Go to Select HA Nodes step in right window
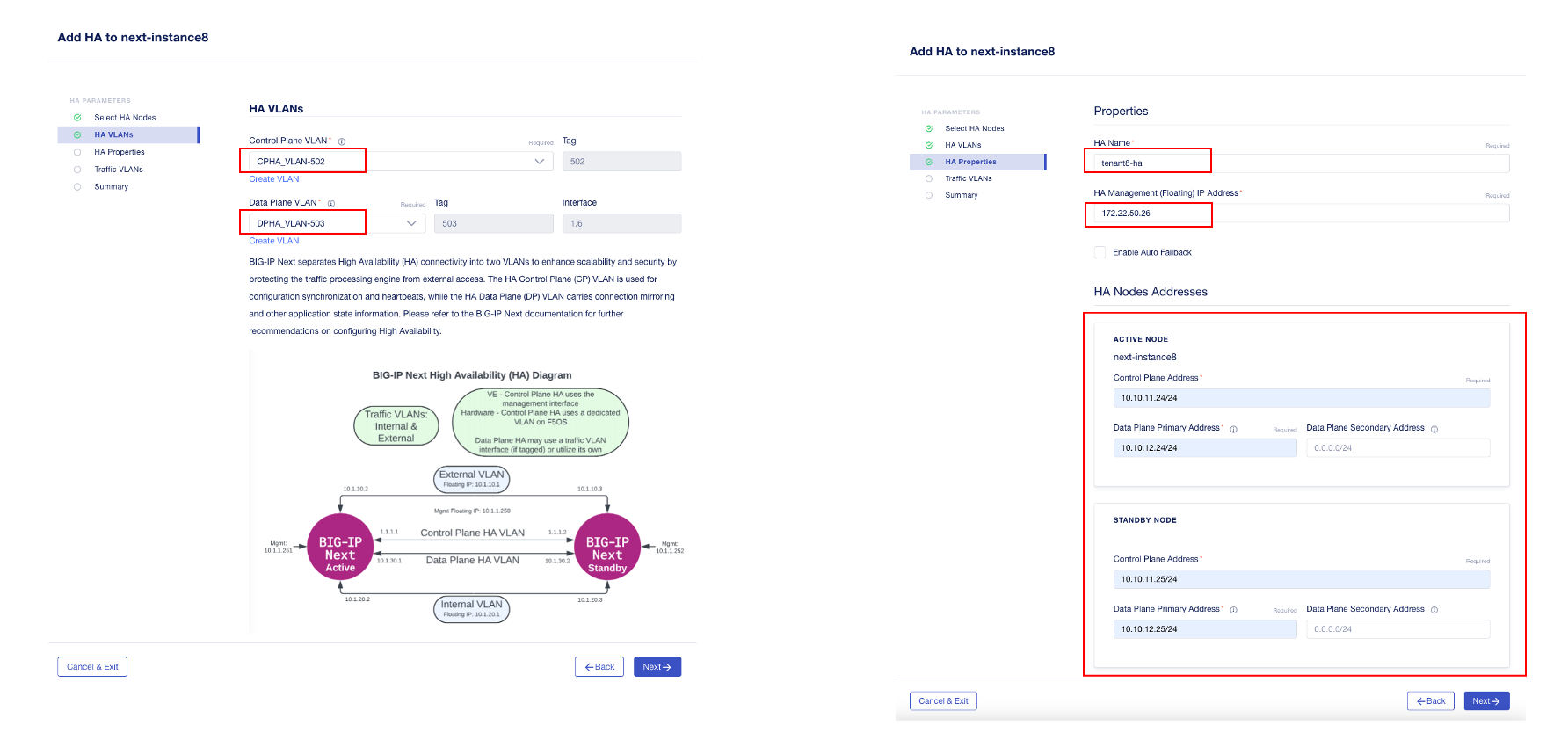 (x=975, y=128)
